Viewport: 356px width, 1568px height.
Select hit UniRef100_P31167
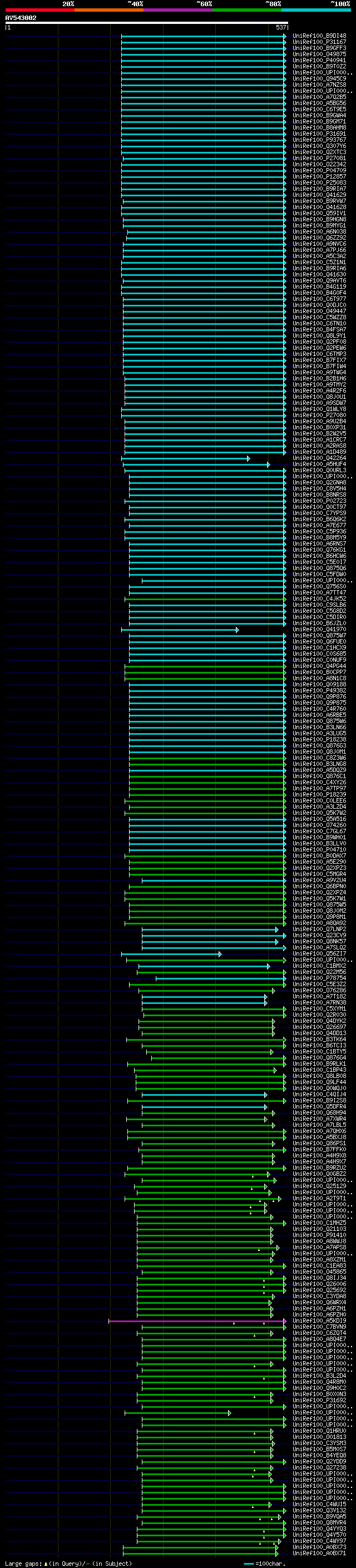pos(319,42)
